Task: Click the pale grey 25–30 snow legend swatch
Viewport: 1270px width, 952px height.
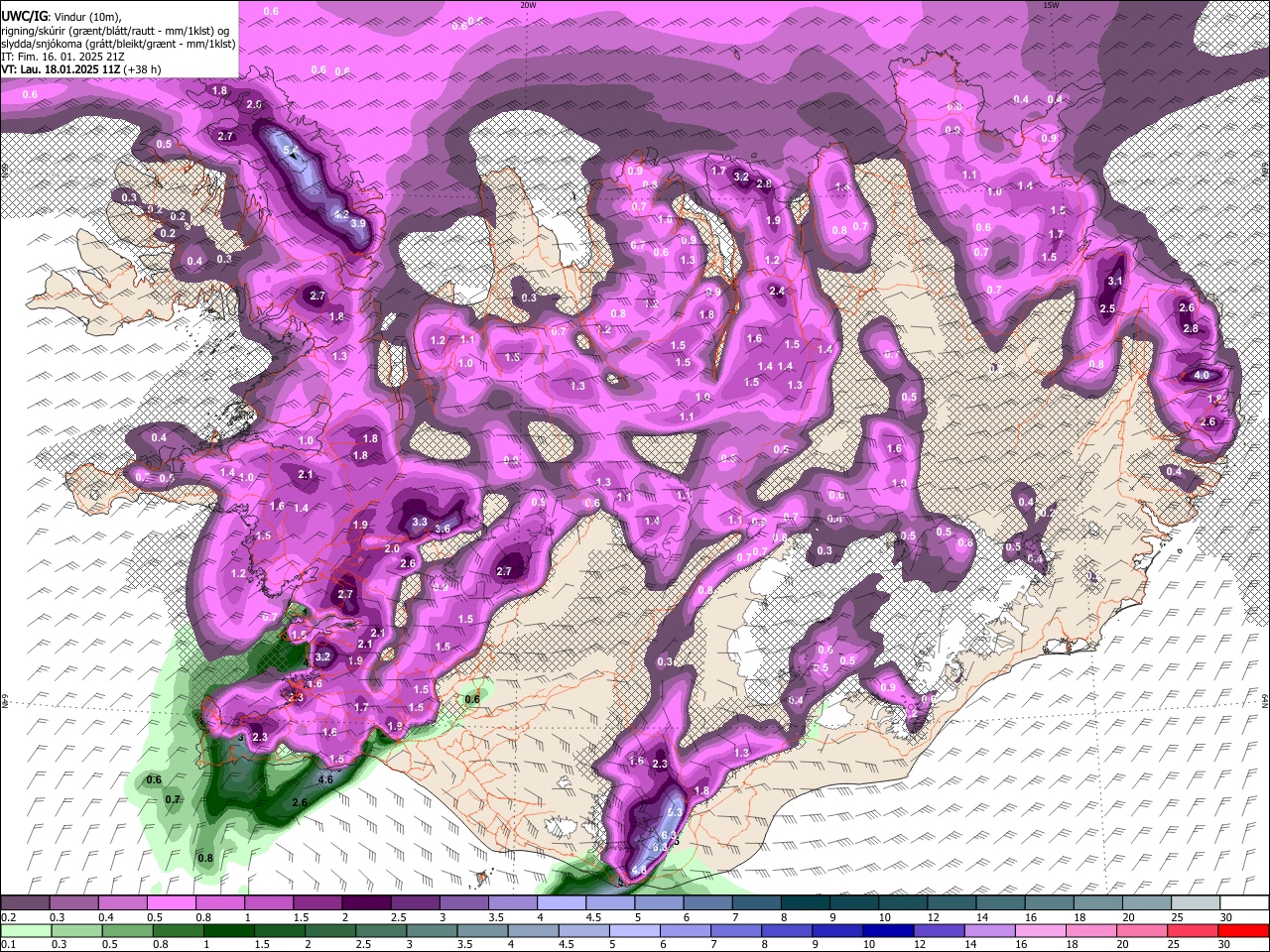Action: coord(1194,903)
